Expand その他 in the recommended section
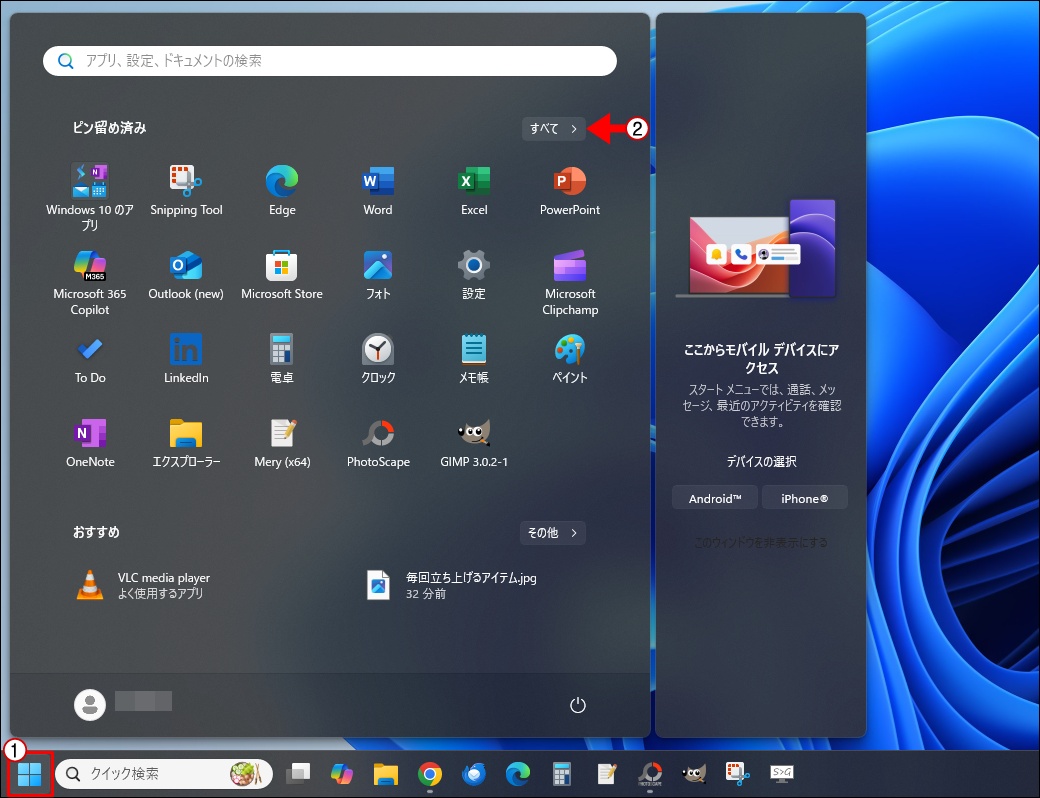The width and height of the screenshot is (1040, 798). tap(552, 533)
